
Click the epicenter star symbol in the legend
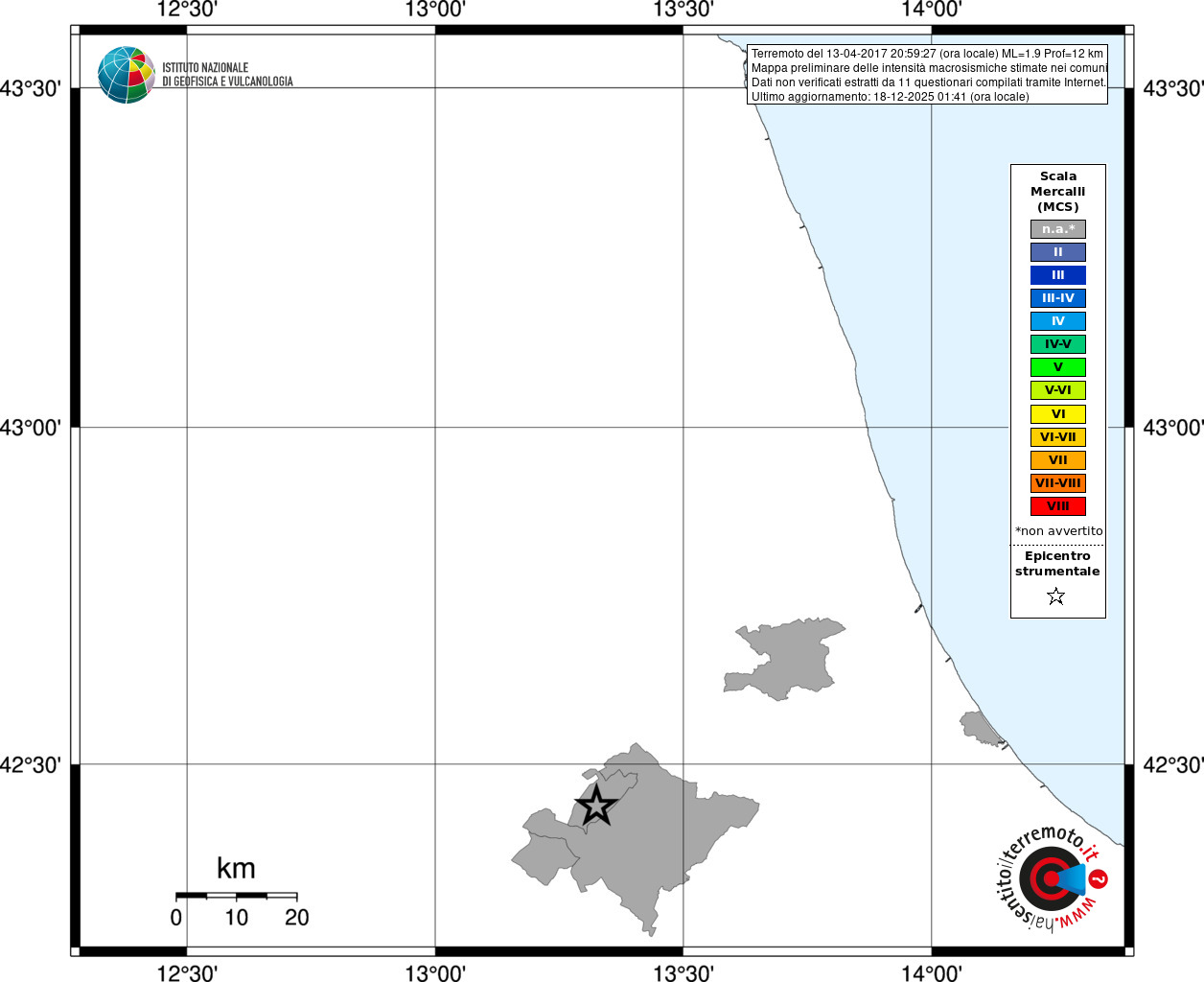pyautogui.click(x=1056, y=596)
